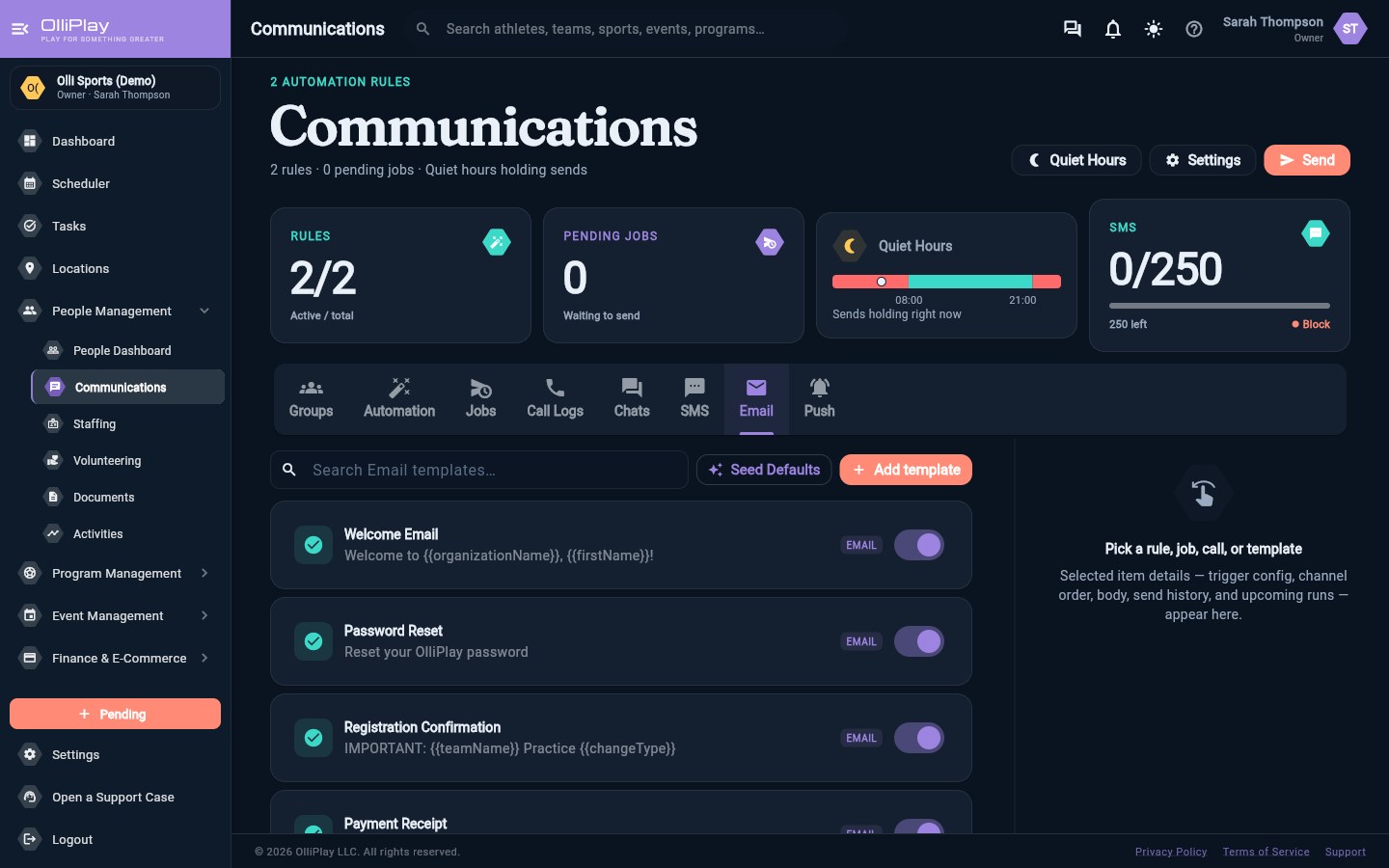Select Communications in the sidebar

click(128, 387)
